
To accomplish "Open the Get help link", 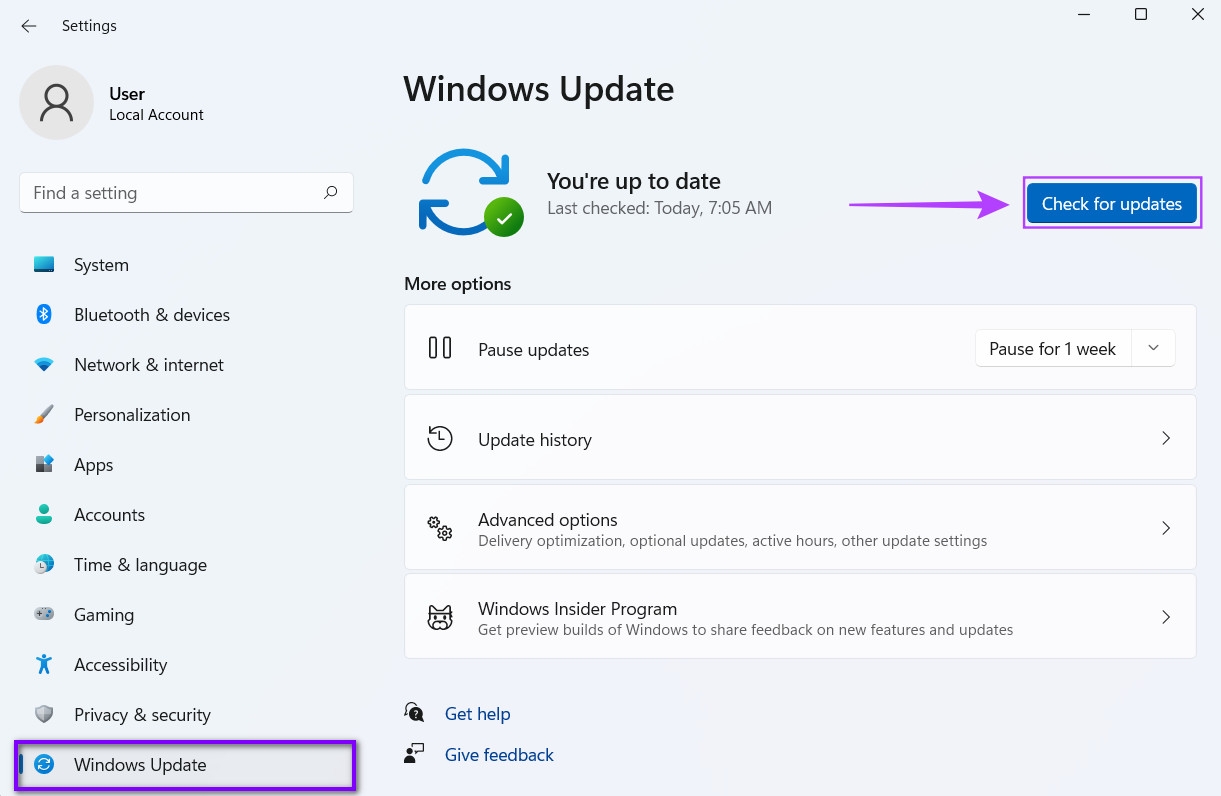I will click(478, 714).
